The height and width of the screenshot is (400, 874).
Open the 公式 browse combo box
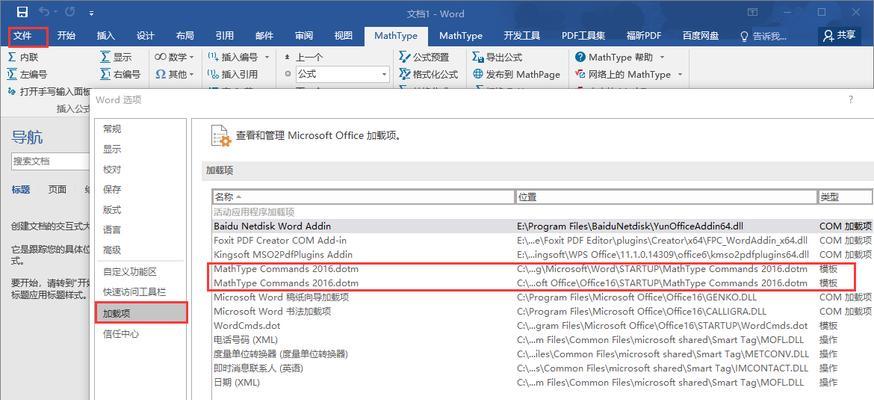click(342, 74)
